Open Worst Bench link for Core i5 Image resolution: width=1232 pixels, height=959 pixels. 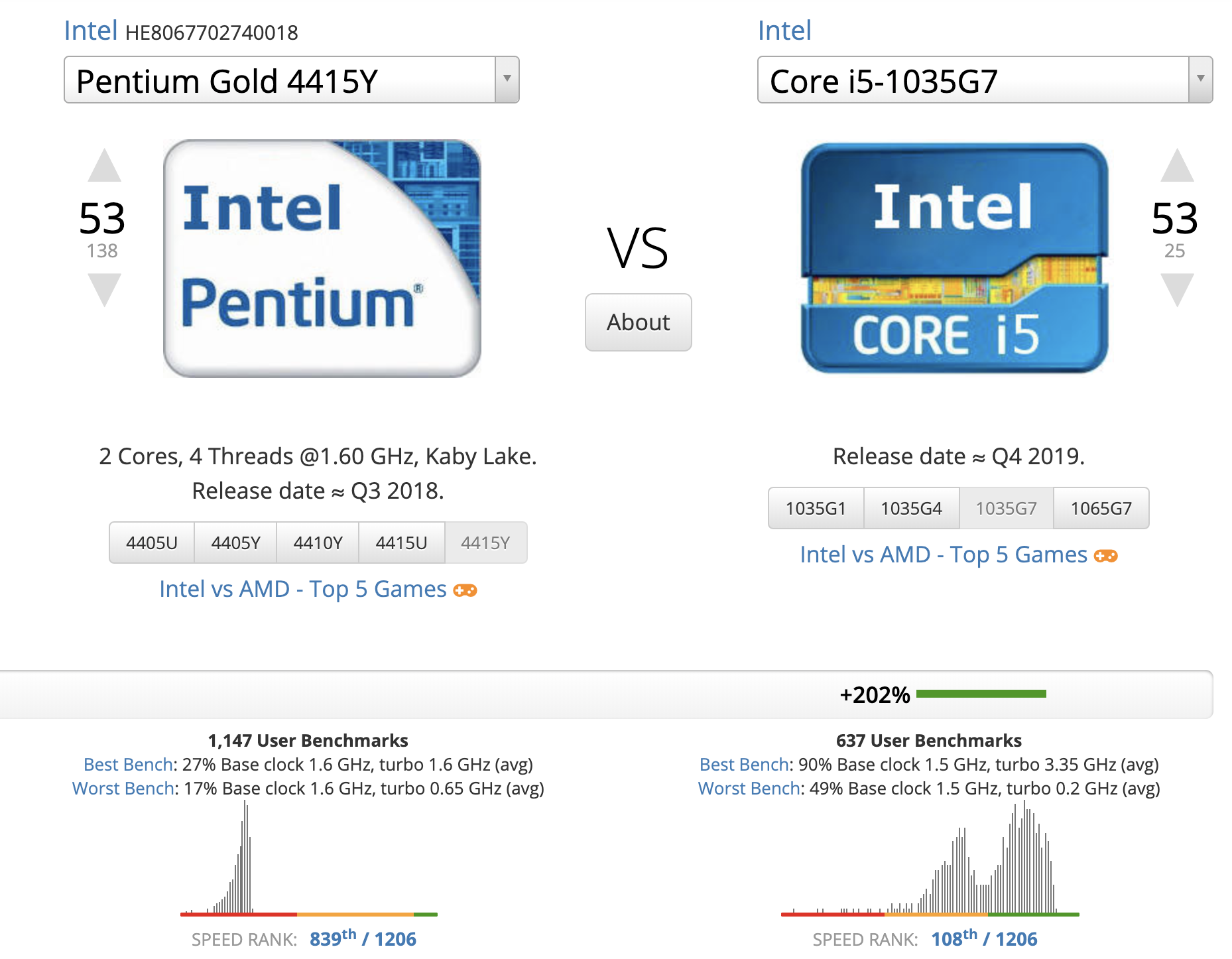(749, 789)
